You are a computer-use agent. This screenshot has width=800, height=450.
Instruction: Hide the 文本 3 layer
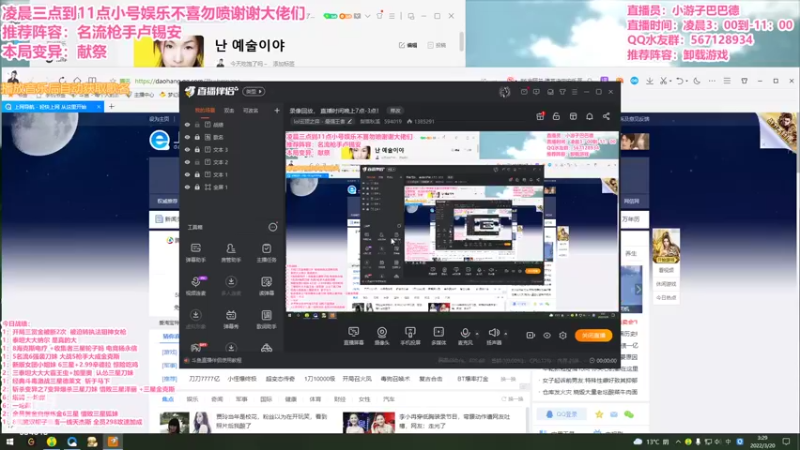point(187,149)
